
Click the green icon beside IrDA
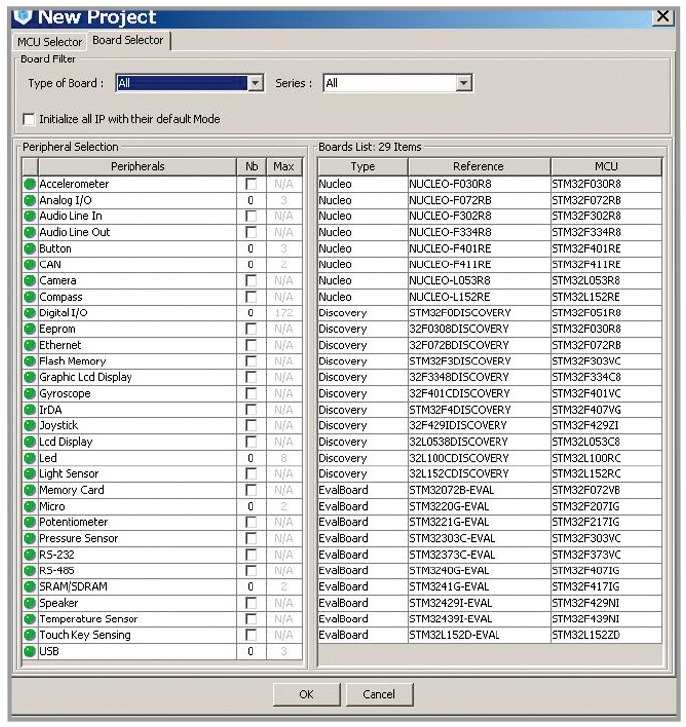(x=30, y=409)
